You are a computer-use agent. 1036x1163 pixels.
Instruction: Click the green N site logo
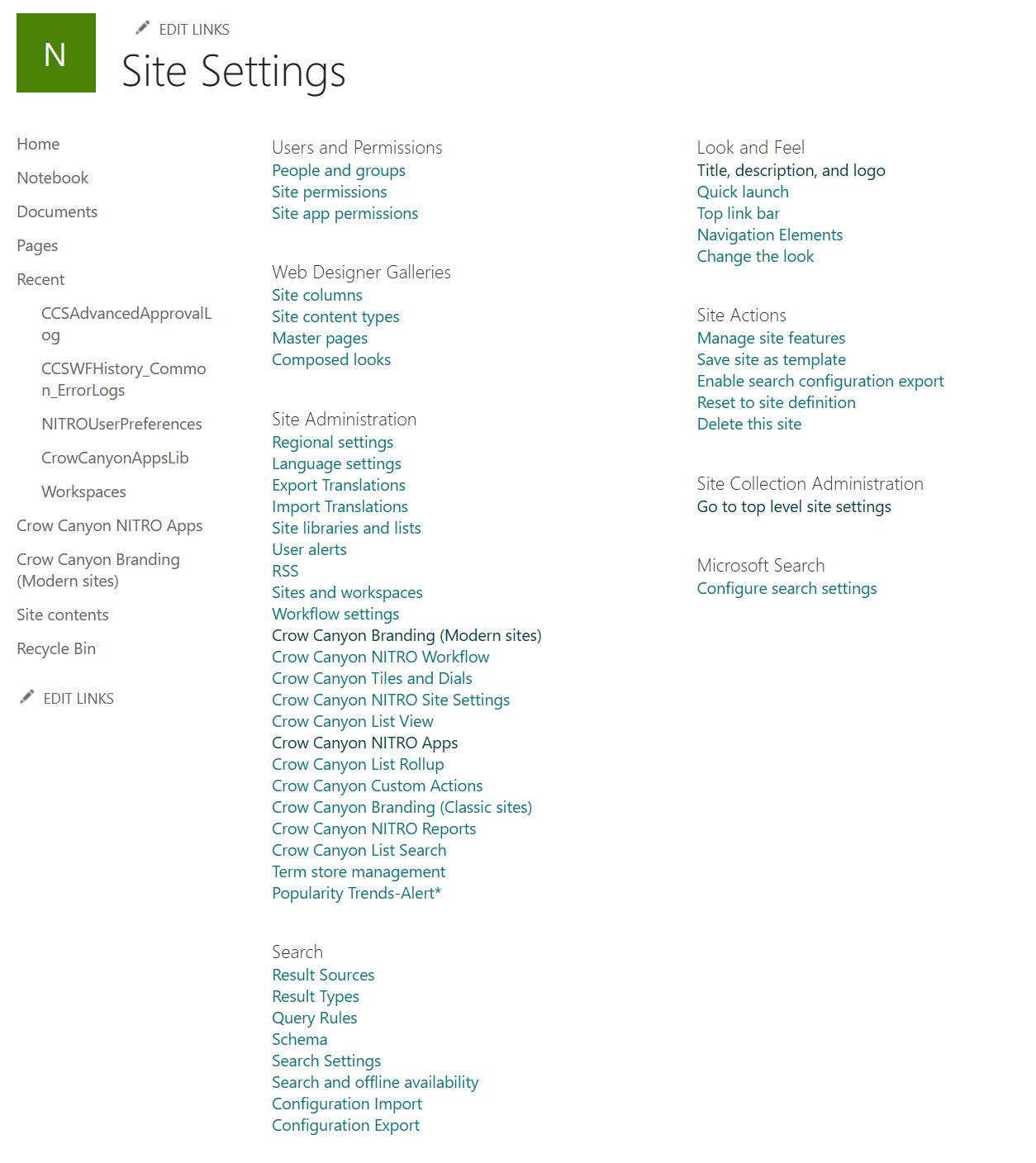(x=56, y=53)
